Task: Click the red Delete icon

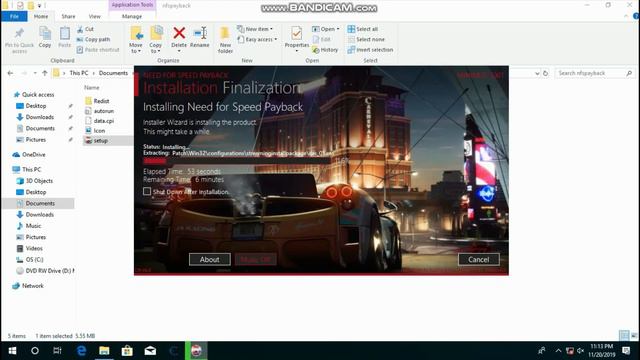Action: tap(179, 33)
